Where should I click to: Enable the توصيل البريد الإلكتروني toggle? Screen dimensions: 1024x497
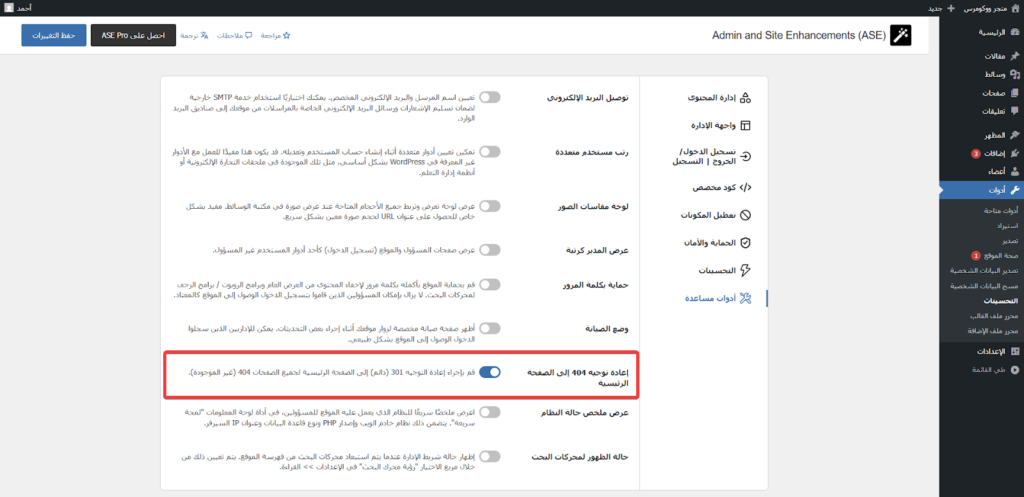[x=490, y=97]
